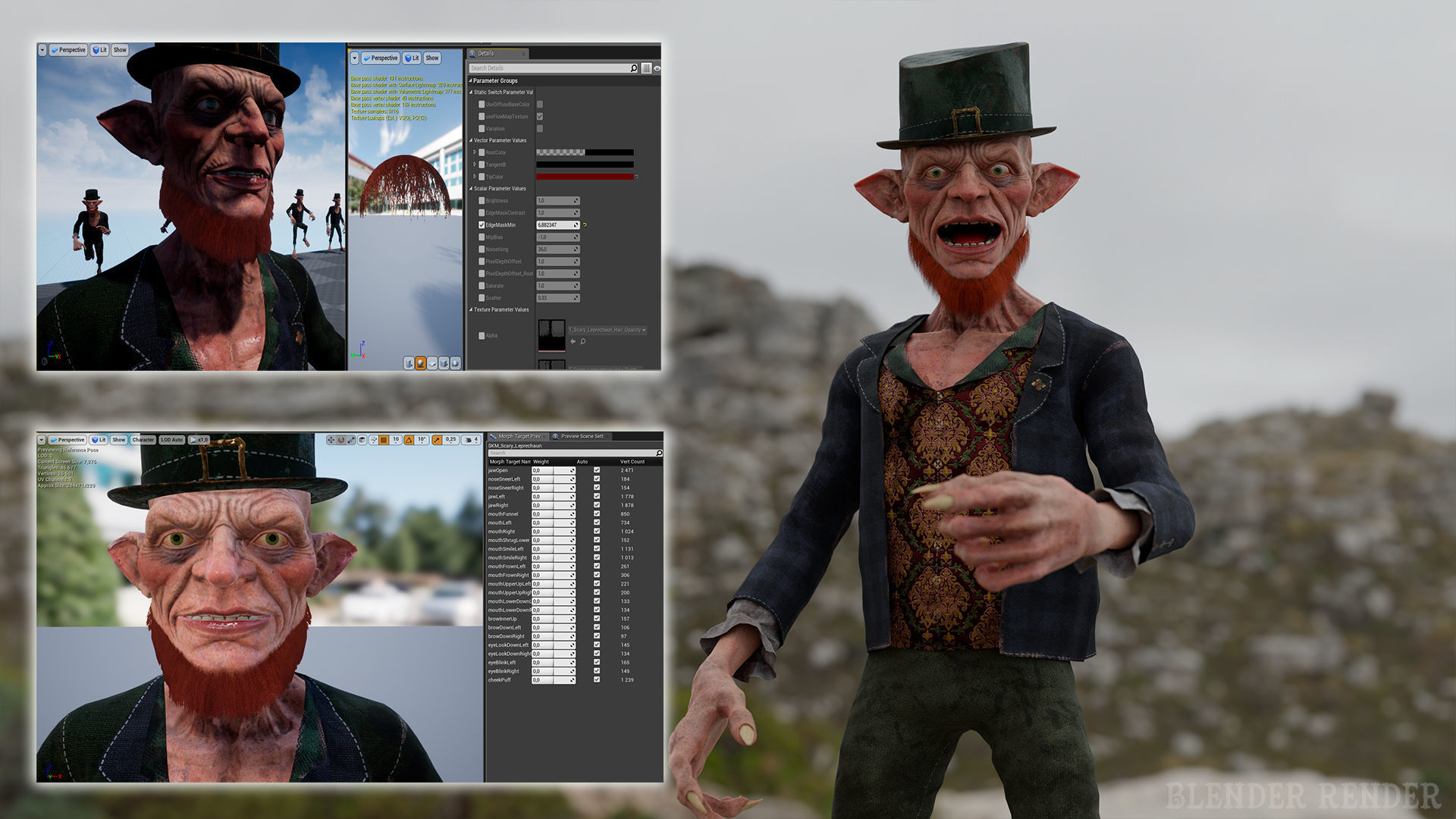Switch to Preview Scene Settings tab

[x=581, y=436]
